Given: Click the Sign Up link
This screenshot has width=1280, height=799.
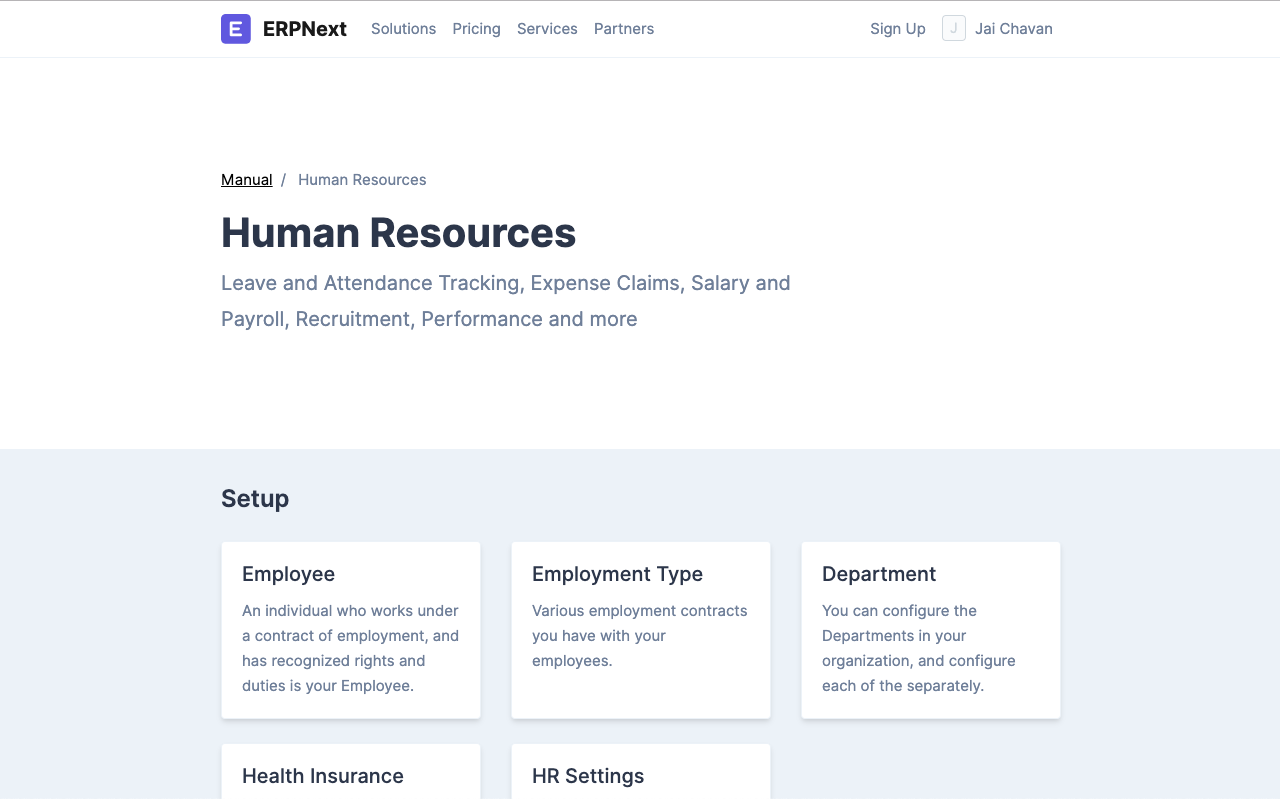Looking at the screenshot, I should (897, 29).
